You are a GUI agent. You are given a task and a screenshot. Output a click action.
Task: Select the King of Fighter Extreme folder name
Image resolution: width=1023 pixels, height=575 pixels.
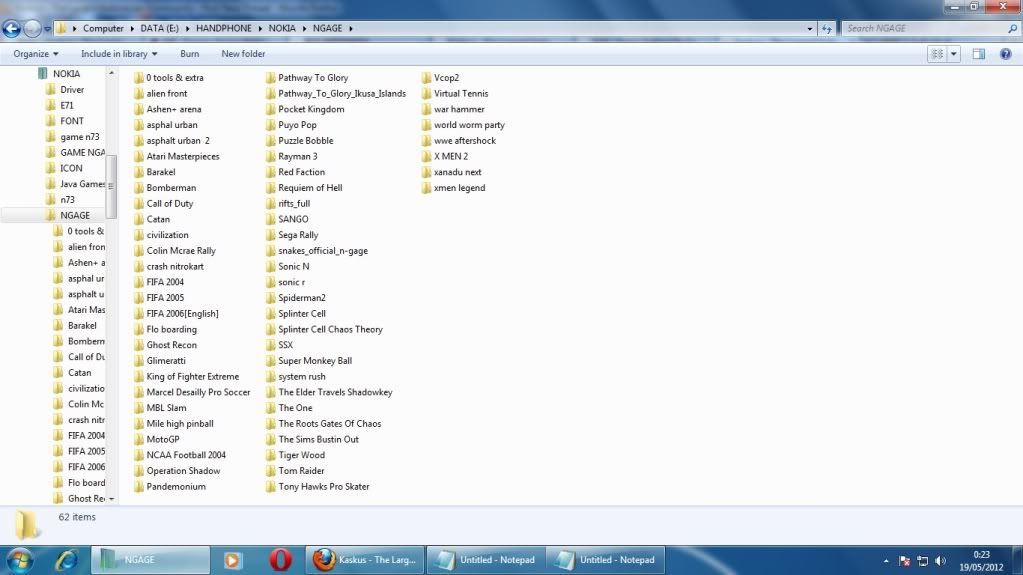[x=192, y=377]
